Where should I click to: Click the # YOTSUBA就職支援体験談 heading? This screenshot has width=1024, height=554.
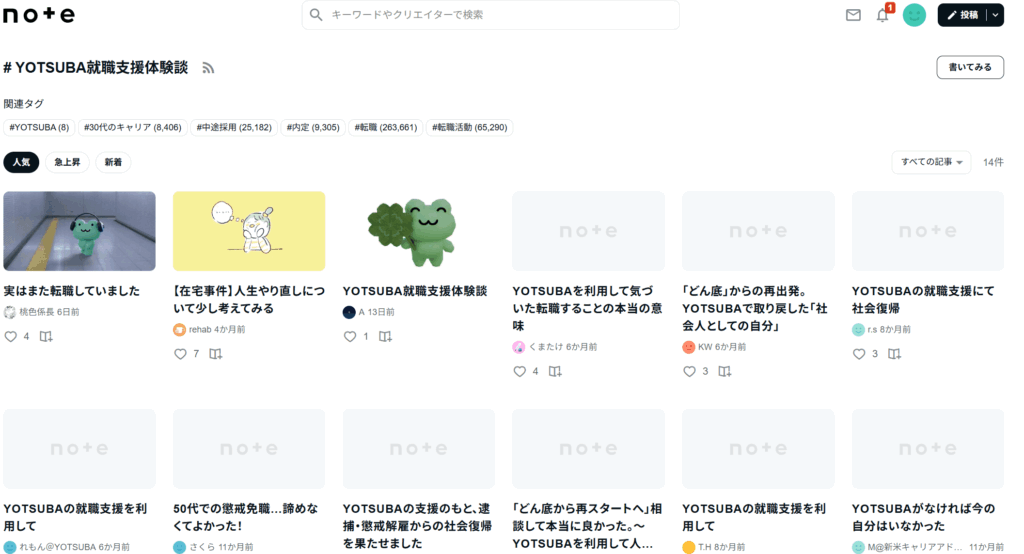tap(96, 68)
